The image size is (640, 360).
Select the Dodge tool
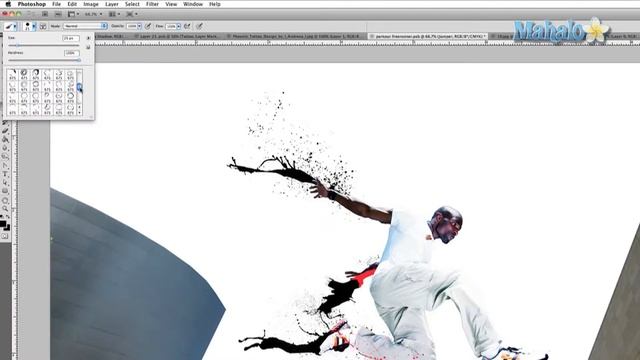point(5,156)
